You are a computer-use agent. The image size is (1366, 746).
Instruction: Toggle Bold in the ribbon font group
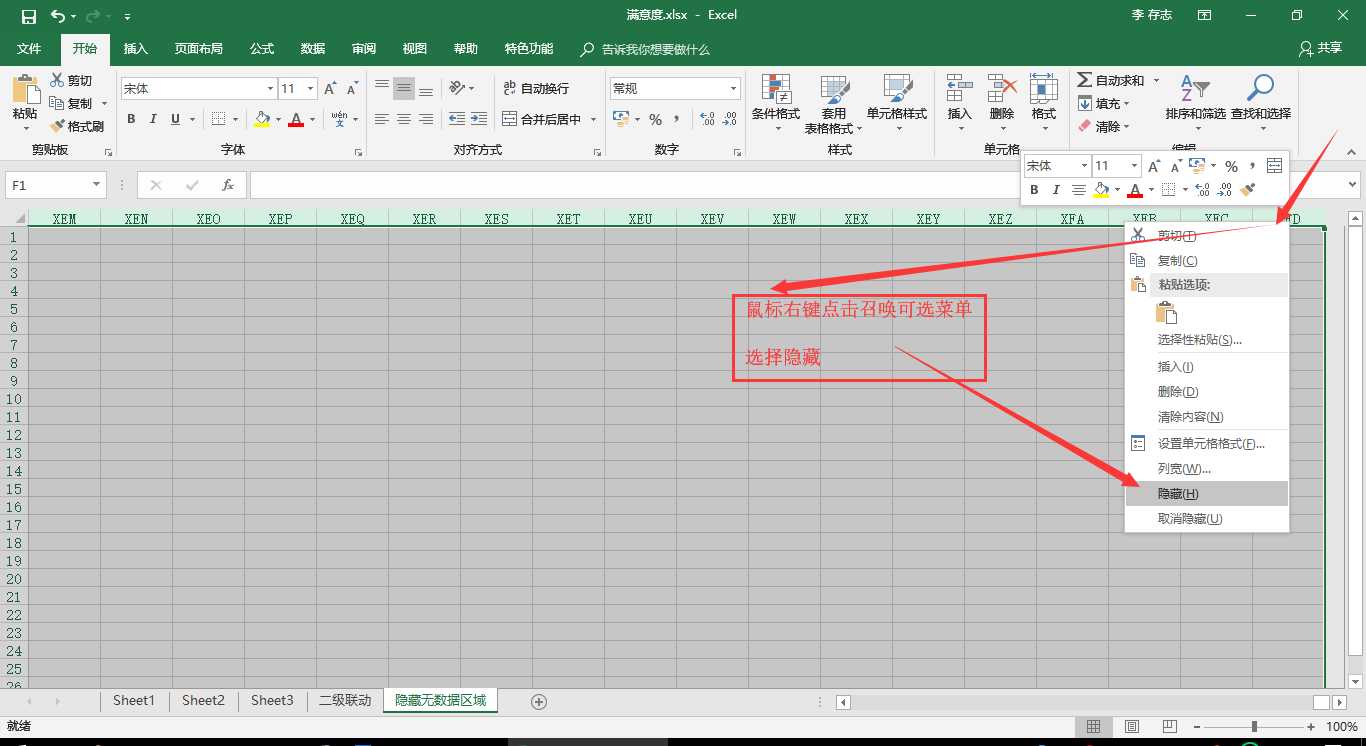[131, 119]
